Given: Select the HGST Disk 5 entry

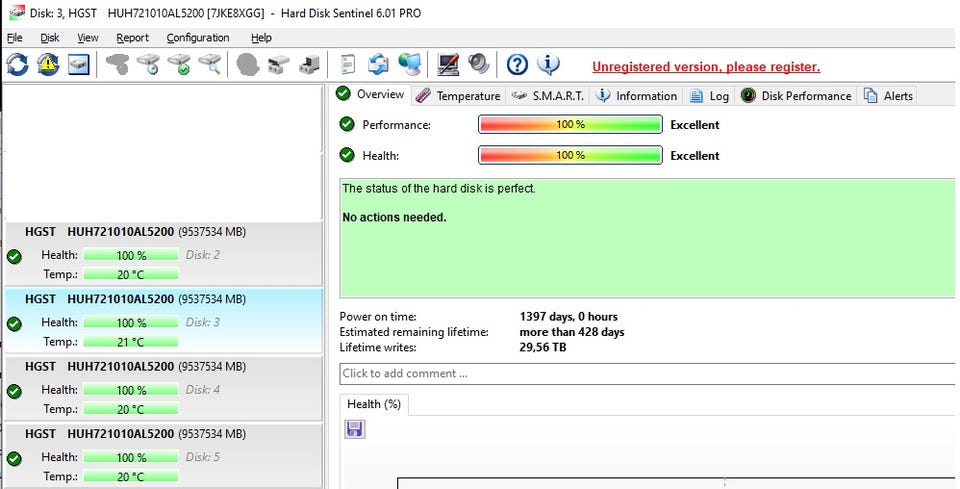Looking at the screenshot, I should (163, 455).
